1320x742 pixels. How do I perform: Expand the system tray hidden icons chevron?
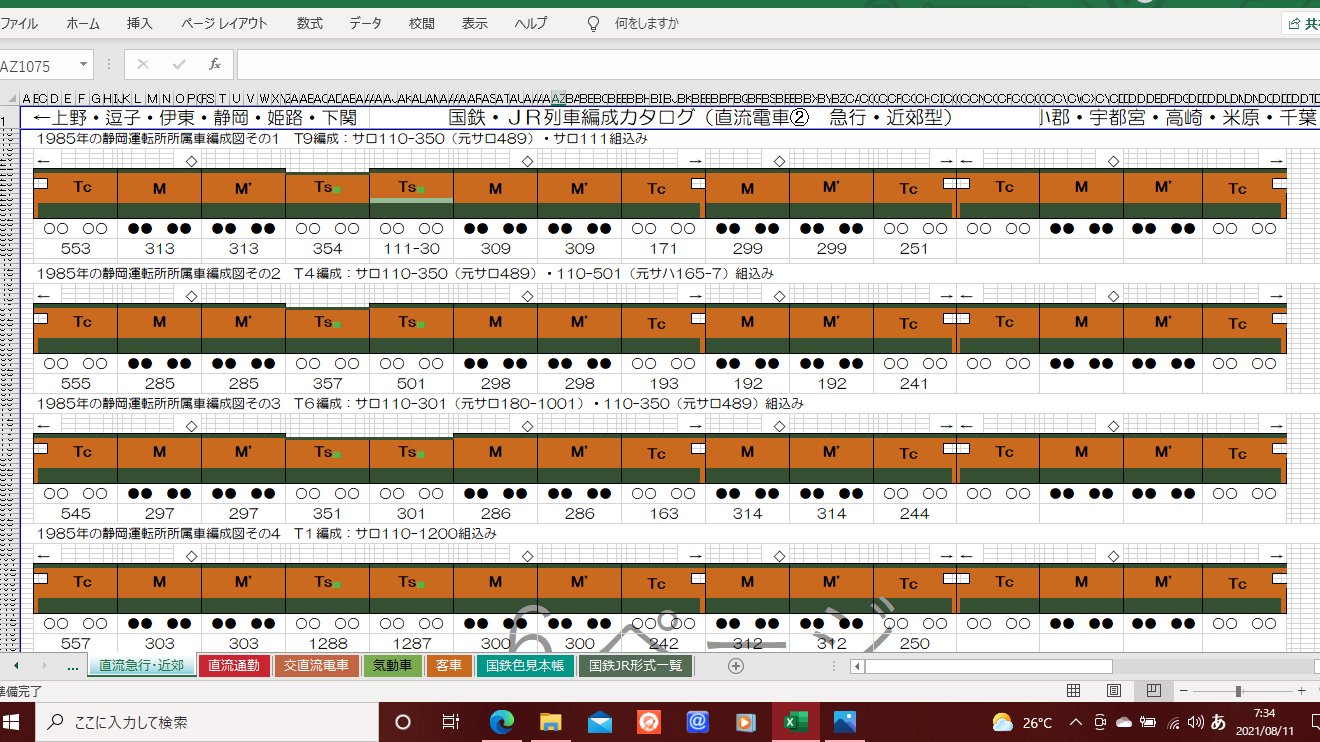click(1075, 722)
